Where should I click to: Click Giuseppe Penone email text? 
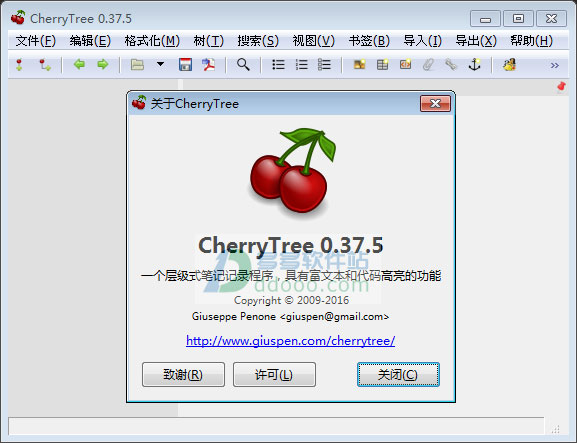[290, 316]
